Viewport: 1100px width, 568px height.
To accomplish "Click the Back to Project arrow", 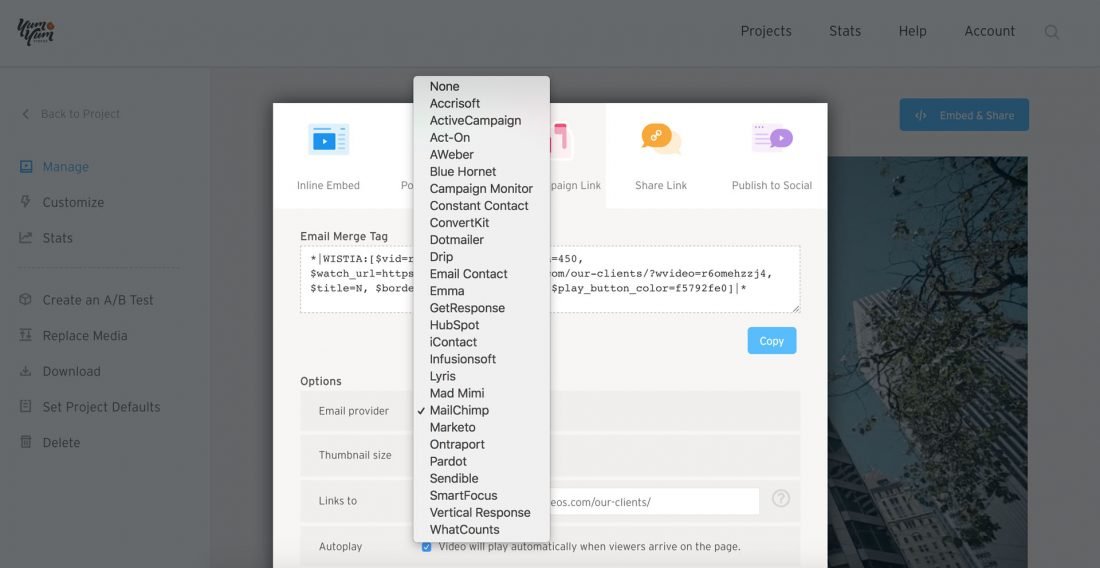I will coord(26,114).
